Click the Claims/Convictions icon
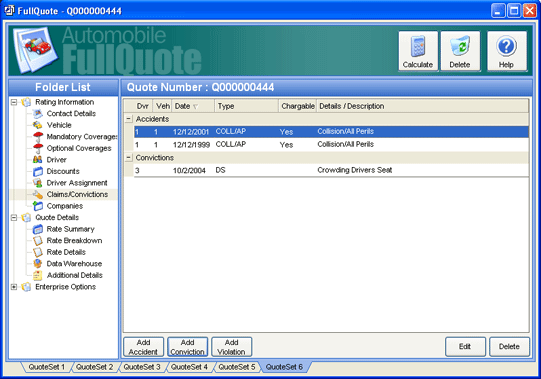This screenshot has height=379, width=541. (38, 194)
